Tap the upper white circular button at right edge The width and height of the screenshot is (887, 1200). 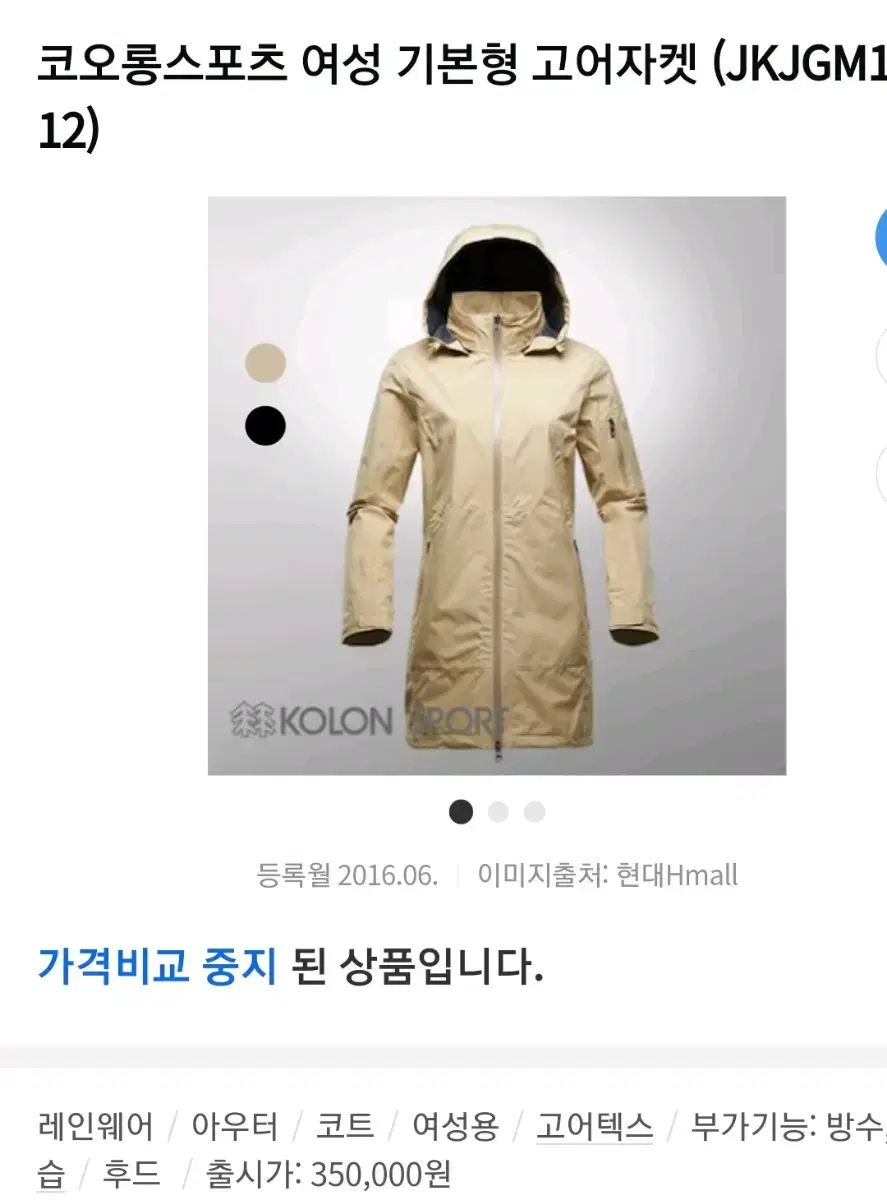[x=881, y=355]
